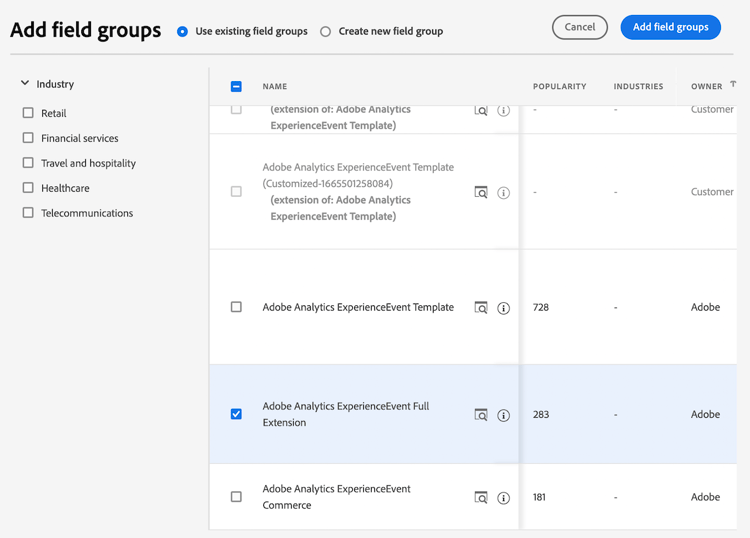This screenshot has width=750, height=538.
Task: Select Create new field group option
Action: [x=326, y=31]
